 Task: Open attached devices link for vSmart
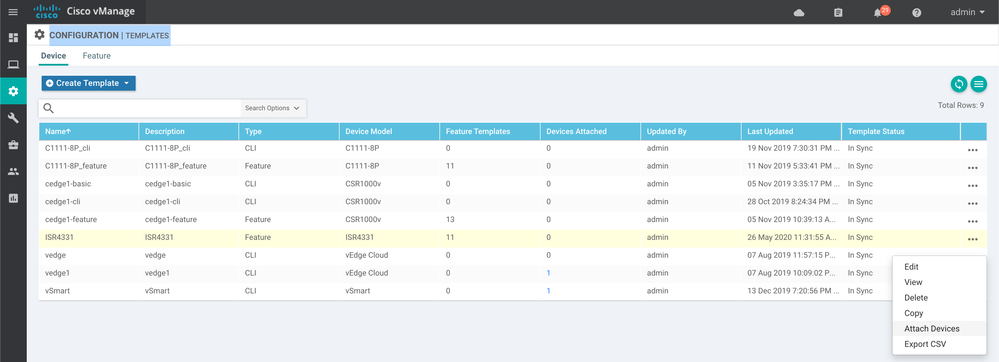click(x=549, y=291)
